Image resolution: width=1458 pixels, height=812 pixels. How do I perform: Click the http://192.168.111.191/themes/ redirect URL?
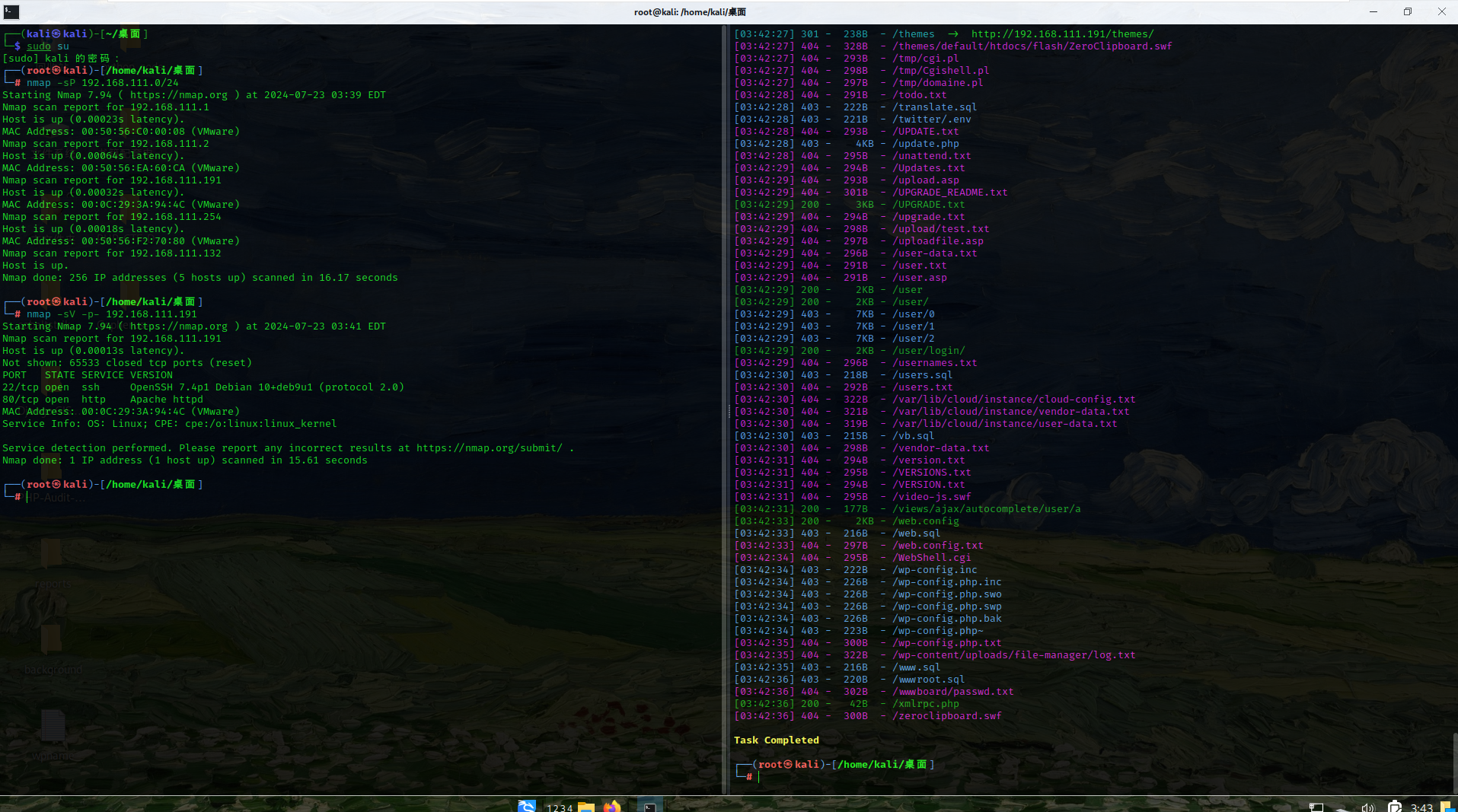[x=1062, y=34]
